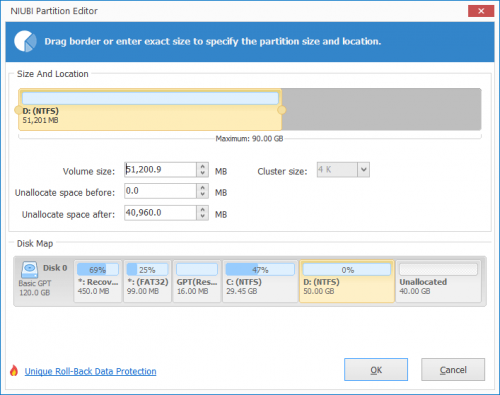Click the flame icon beside Roll-Back link
500x395 pixels.
point(14,370)
